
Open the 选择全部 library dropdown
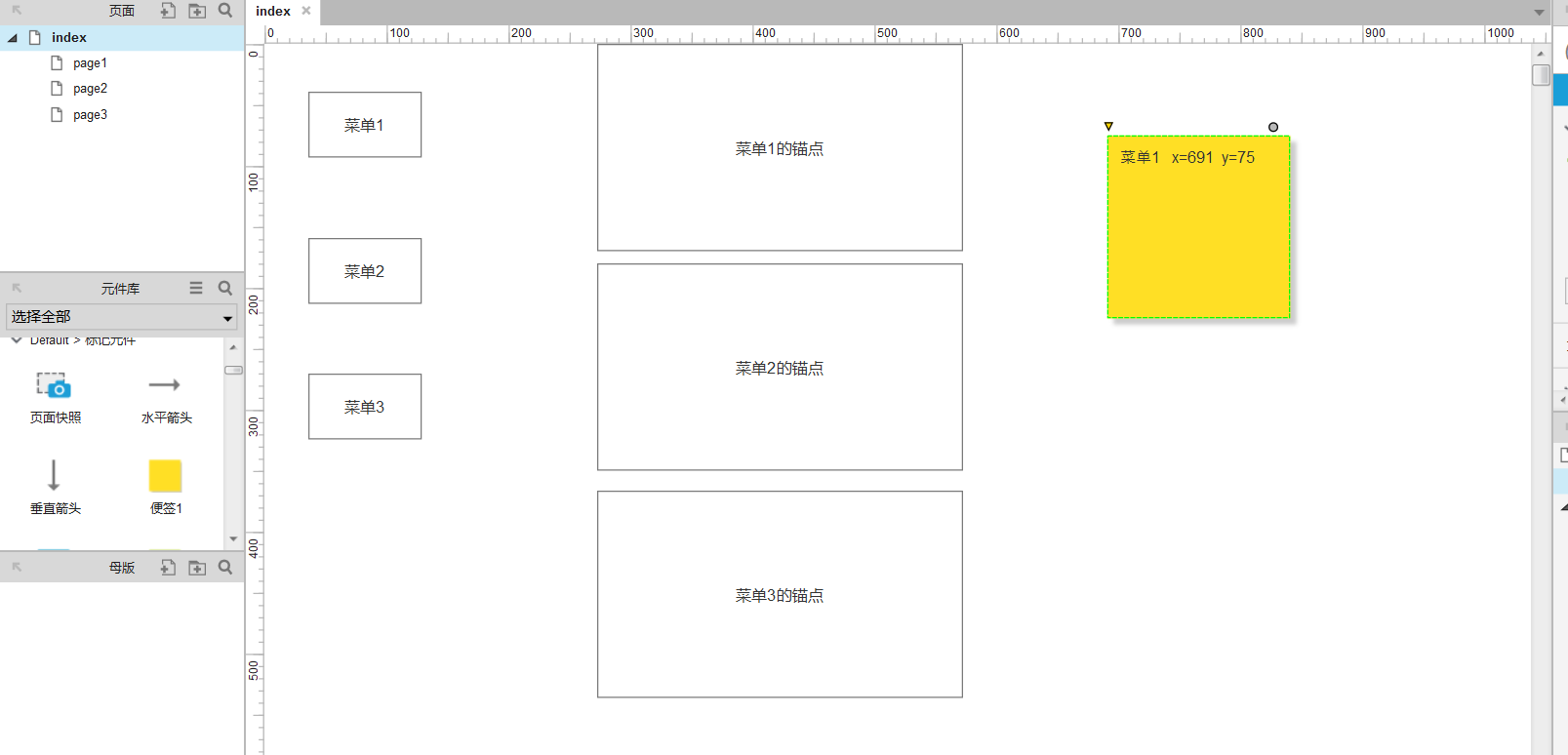pos(122,317)
